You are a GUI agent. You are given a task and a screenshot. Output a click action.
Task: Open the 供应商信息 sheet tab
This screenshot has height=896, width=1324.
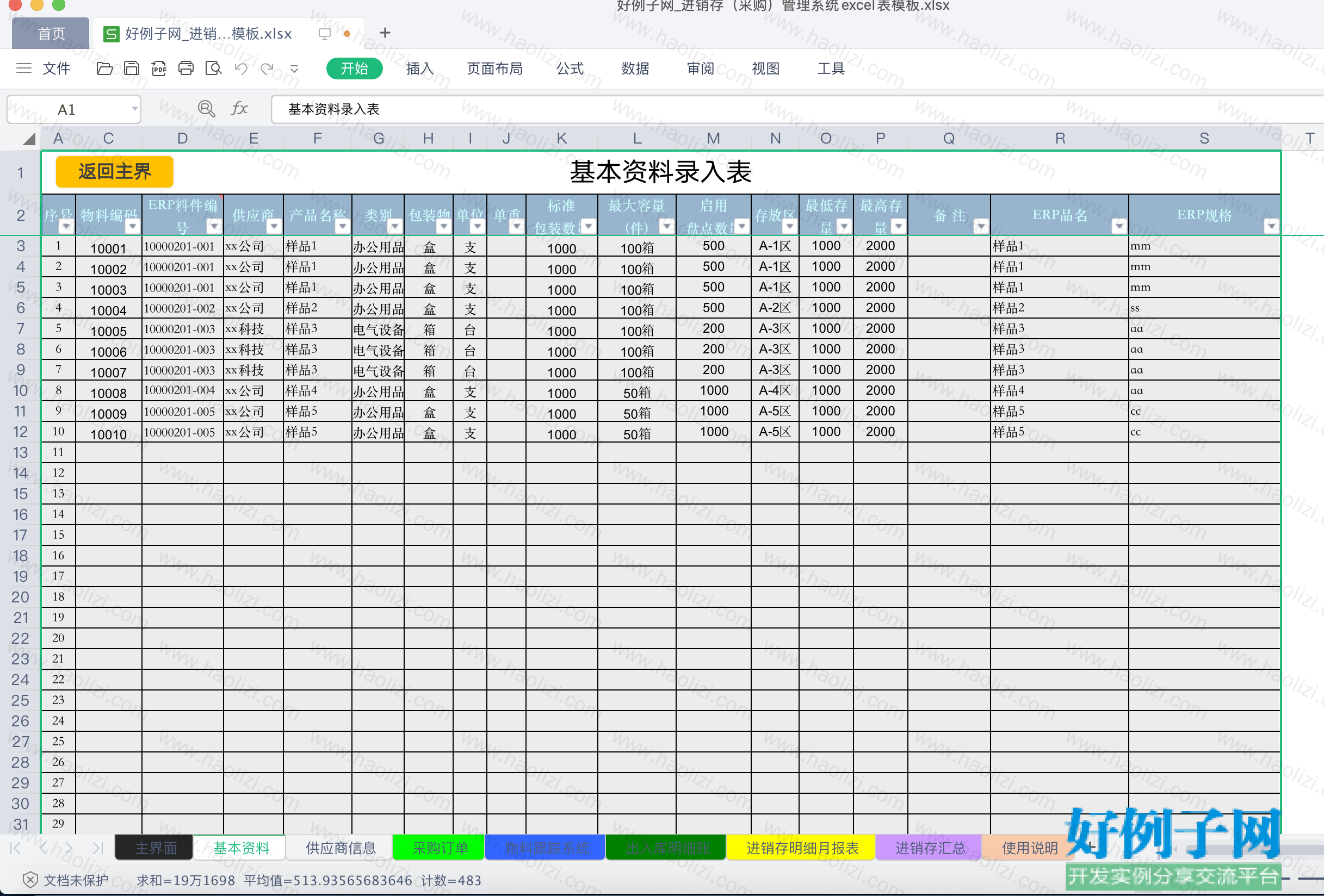340,848
